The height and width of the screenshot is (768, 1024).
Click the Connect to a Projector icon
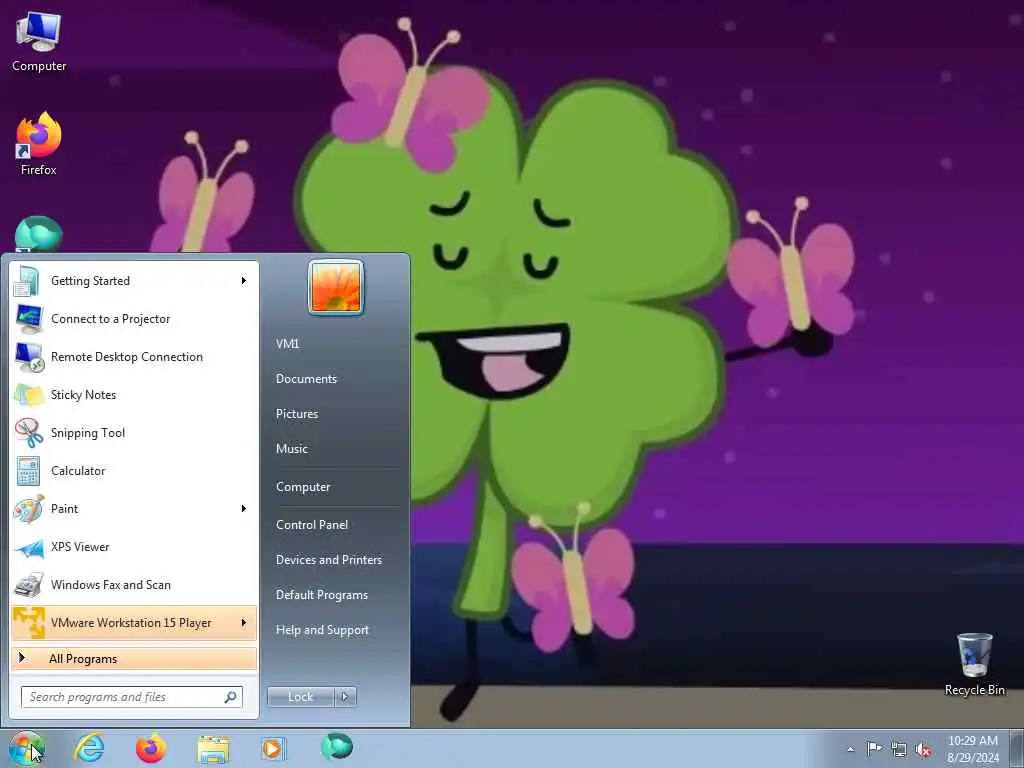(28, 319)
